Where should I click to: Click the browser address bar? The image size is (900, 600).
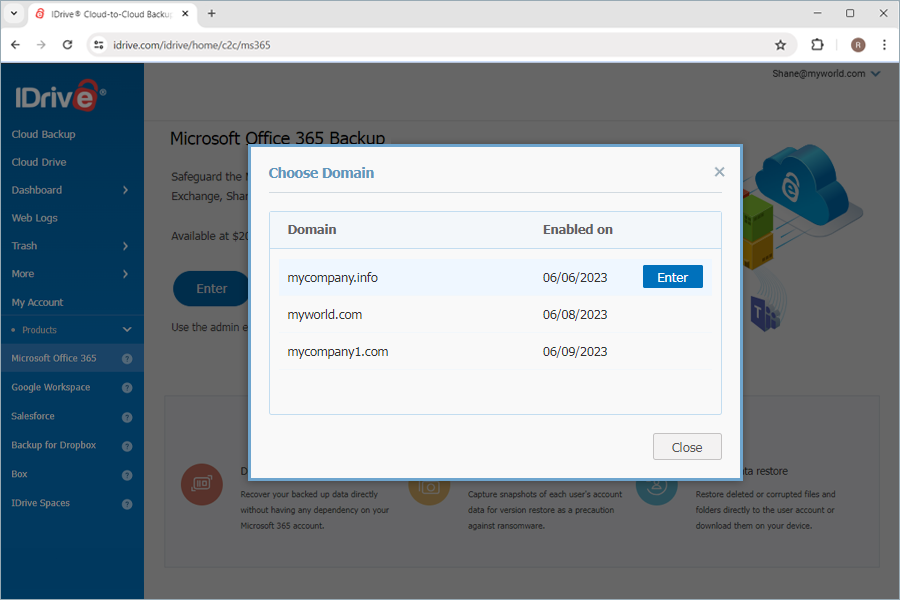click(x=300, y=45)
